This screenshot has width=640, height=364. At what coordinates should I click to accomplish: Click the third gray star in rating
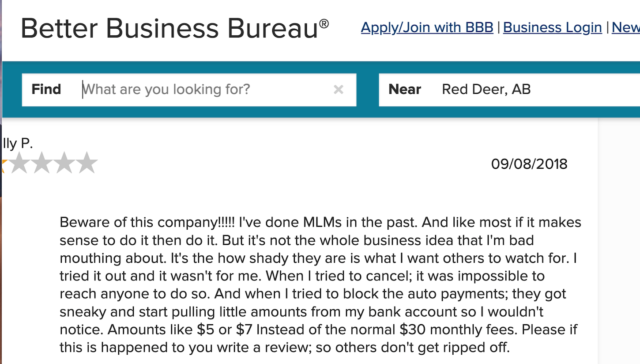[x=64, y=163]
